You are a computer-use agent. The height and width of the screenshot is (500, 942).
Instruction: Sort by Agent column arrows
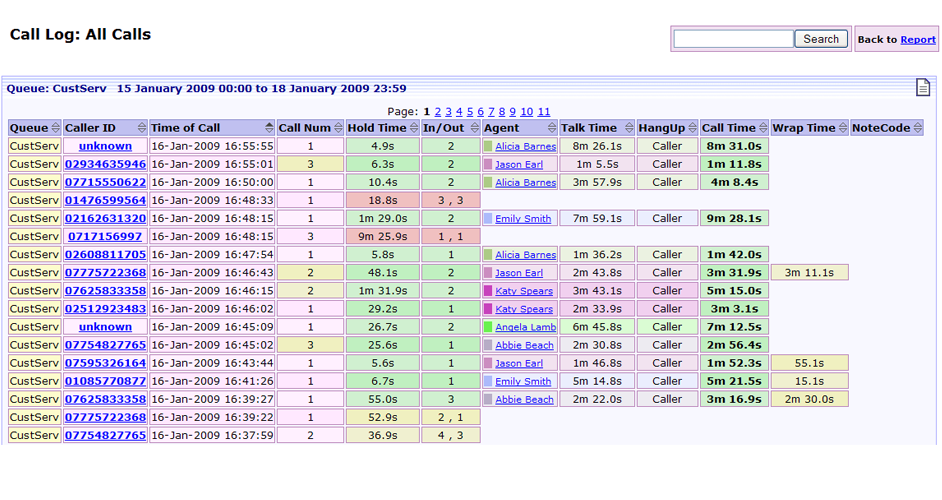tap(552, 127)
